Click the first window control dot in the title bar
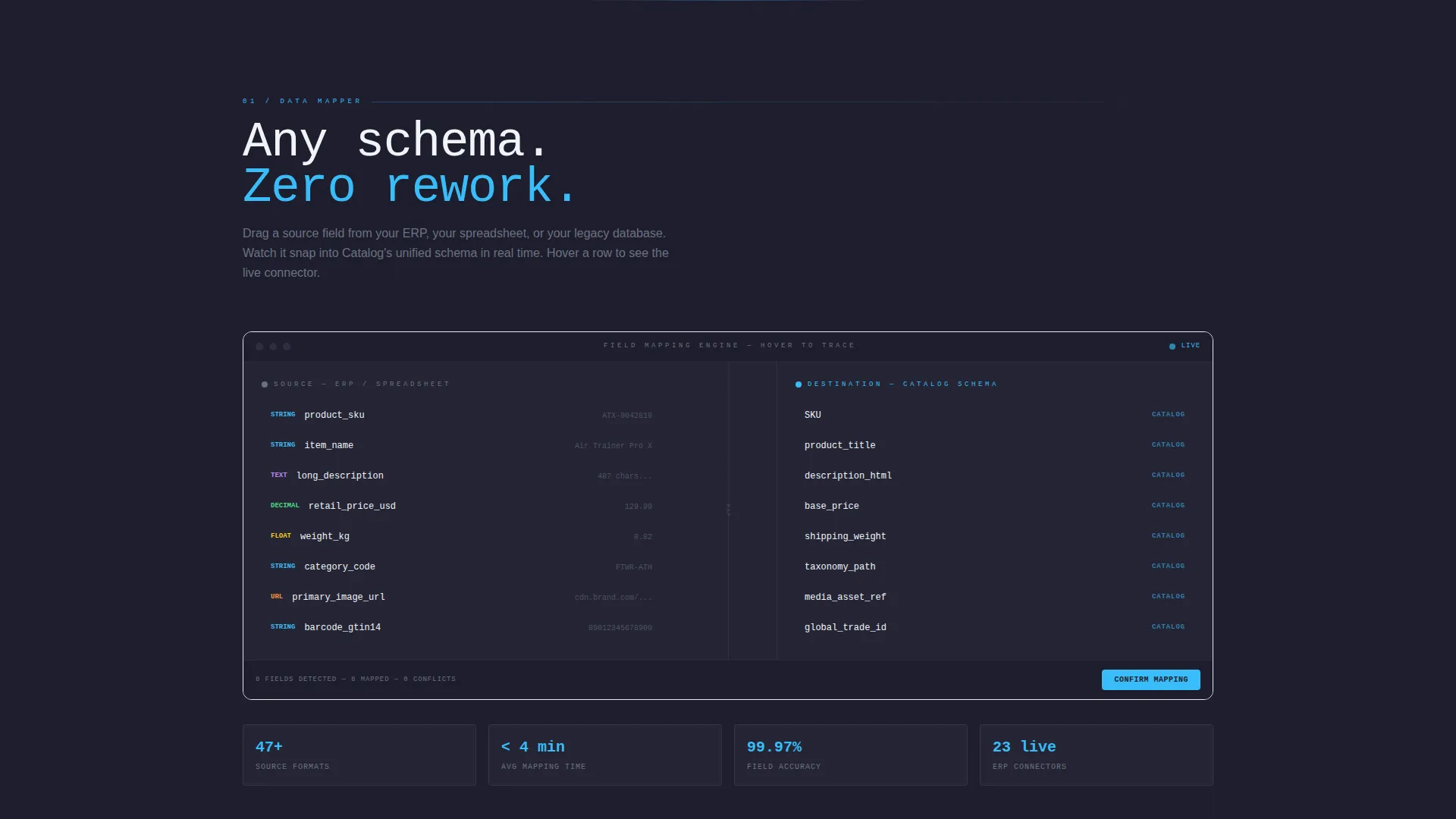Image resolution: width=1456 pixels, height=819 pixels. [259, 347]
